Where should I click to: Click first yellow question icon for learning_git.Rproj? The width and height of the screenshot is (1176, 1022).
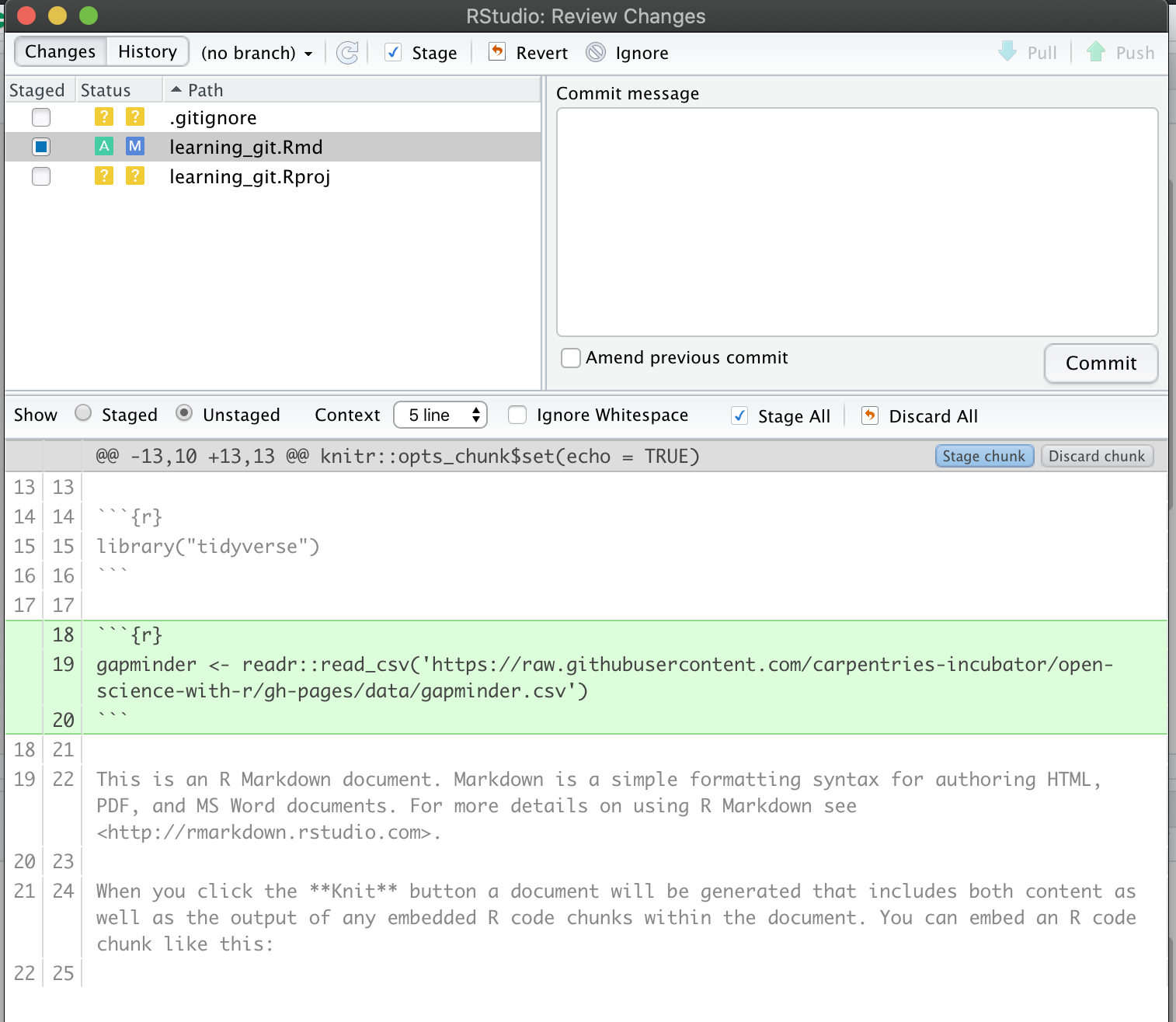104,176
